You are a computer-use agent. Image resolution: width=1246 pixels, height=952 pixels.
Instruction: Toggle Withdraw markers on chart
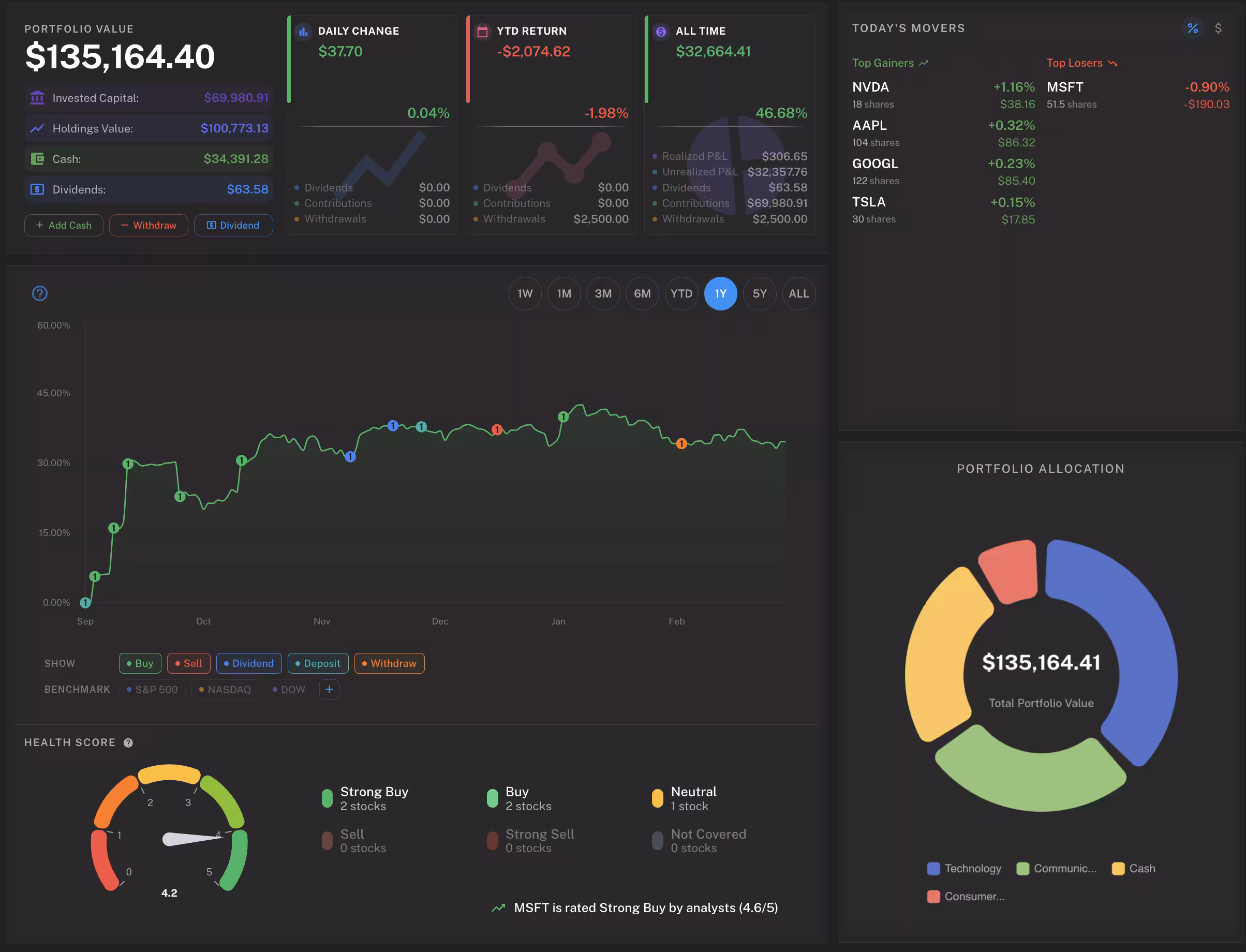389,664
